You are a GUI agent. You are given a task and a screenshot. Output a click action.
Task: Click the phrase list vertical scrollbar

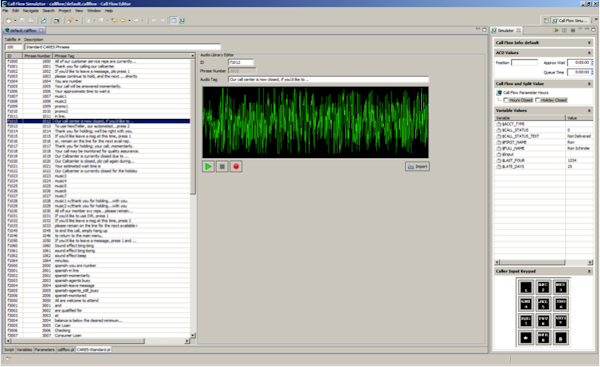coord(193,126)
